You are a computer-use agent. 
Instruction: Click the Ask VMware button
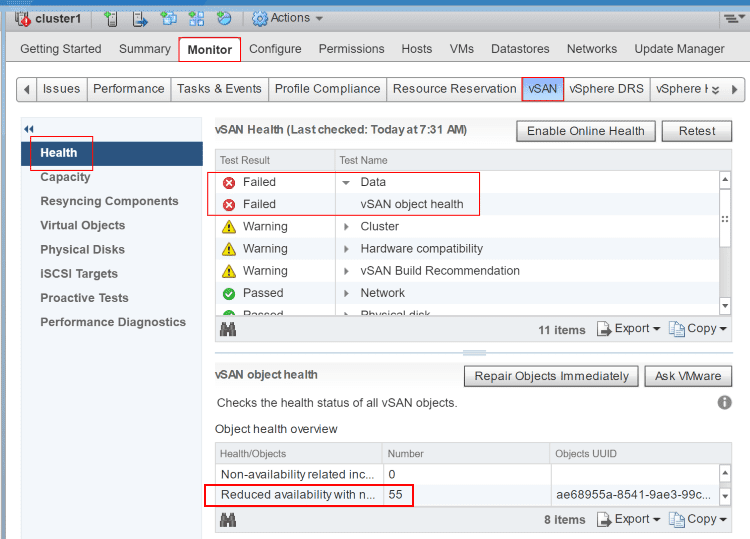(688, 376)
